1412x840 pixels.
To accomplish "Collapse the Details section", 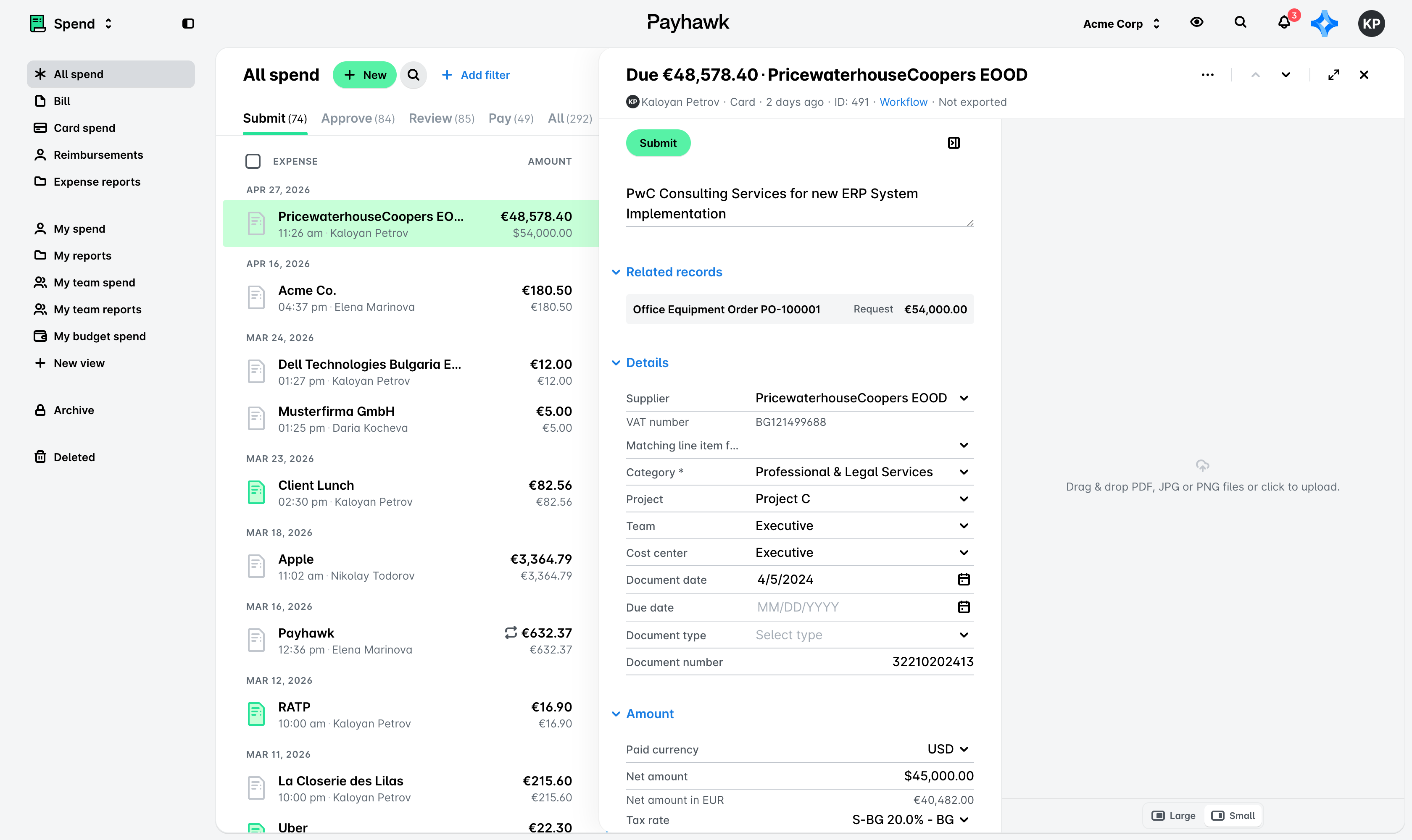I will (640, 362).
